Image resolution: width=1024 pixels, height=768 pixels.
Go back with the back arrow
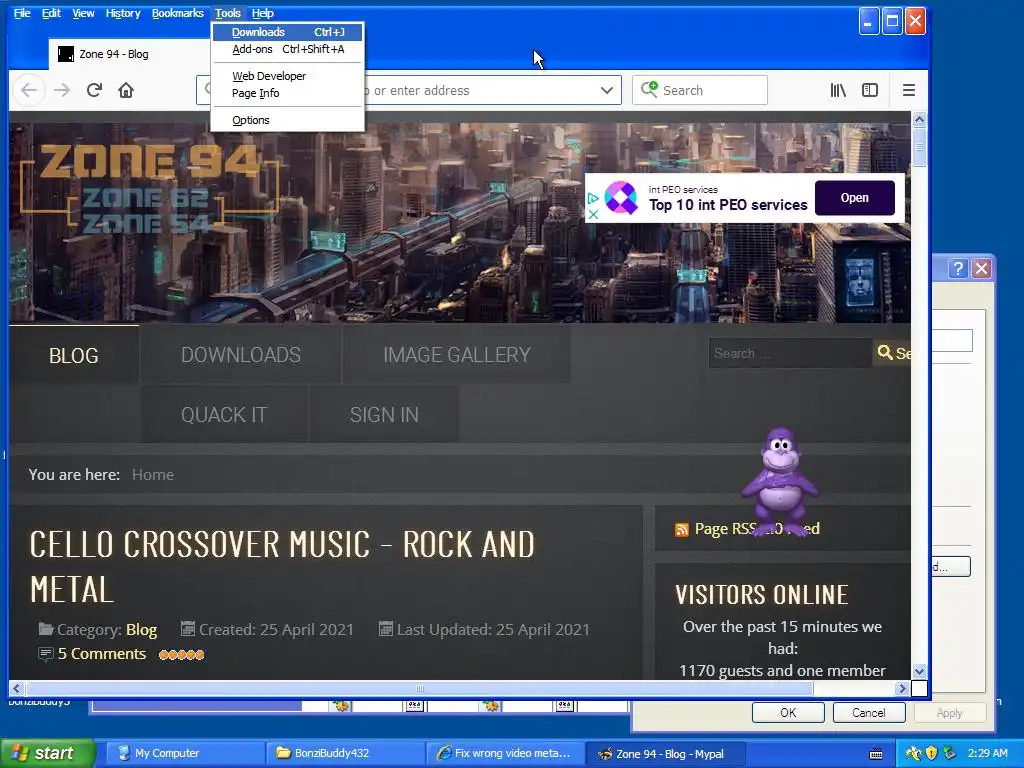pos(29,90)
